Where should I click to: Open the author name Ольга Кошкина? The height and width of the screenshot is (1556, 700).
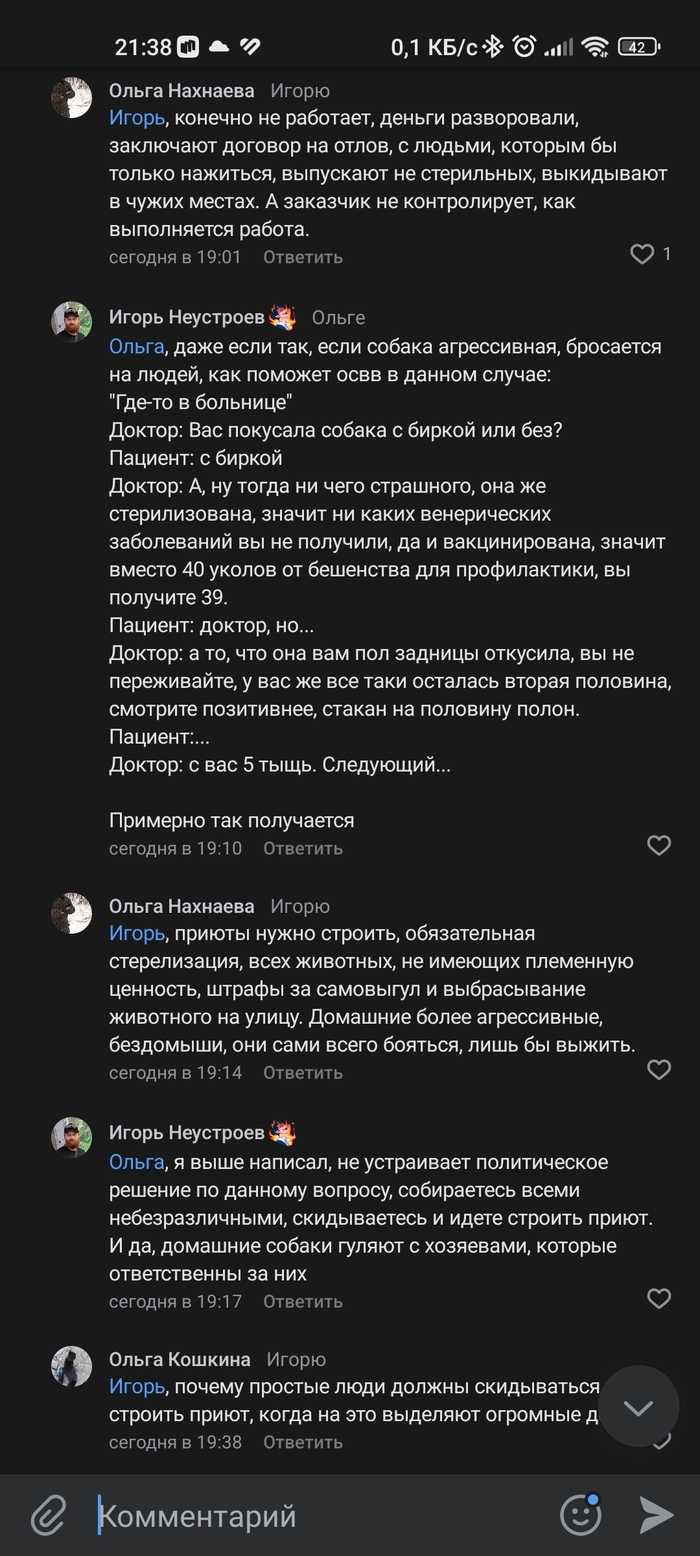pyautogui.click(x=180, y=1359)
